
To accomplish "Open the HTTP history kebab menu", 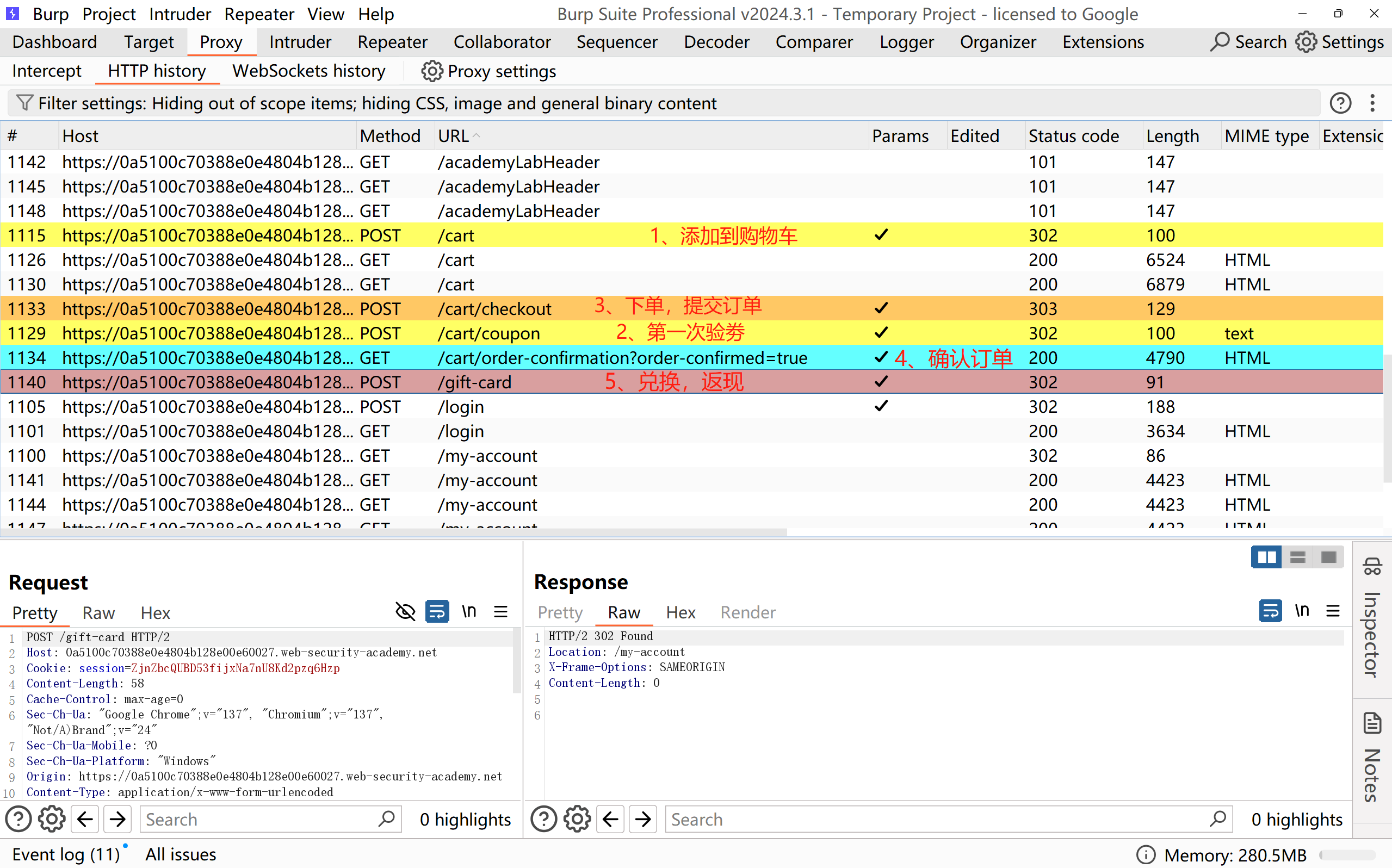I will tap(1372, 103).
